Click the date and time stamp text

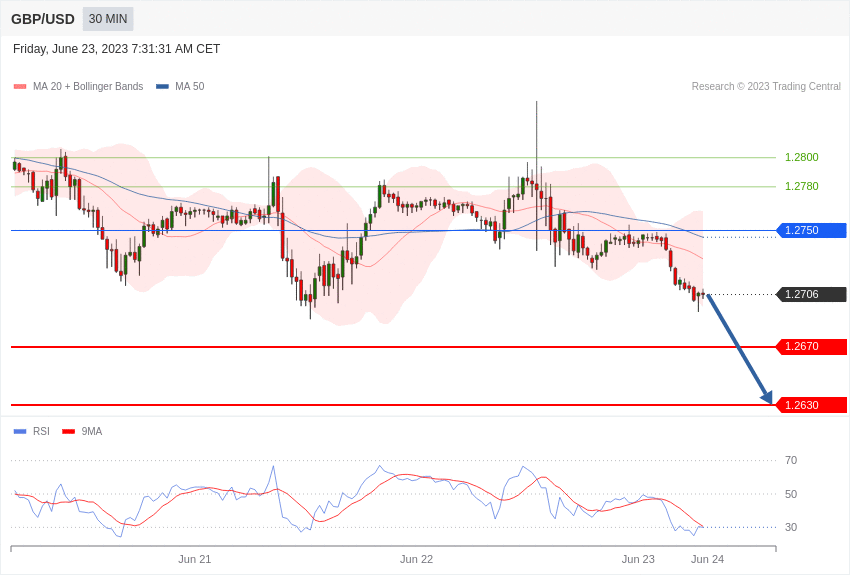click(x=117, y=49)
